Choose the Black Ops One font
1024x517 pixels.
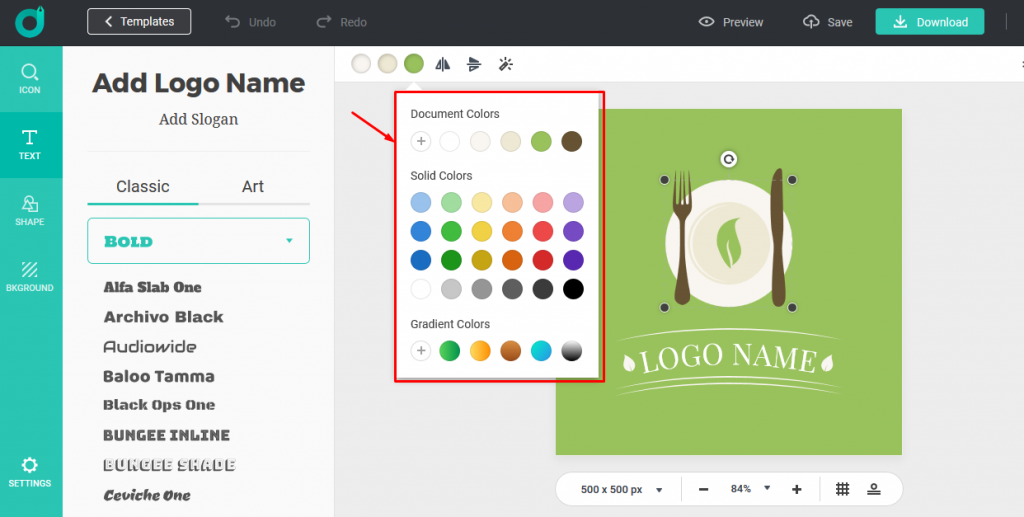pos(159,405)
